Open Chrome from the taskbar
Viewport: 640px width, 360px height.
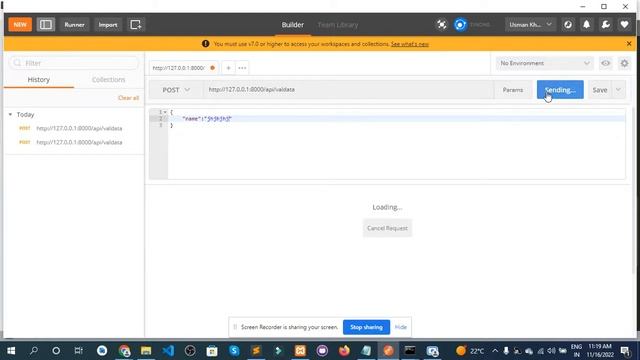point(124,351)
